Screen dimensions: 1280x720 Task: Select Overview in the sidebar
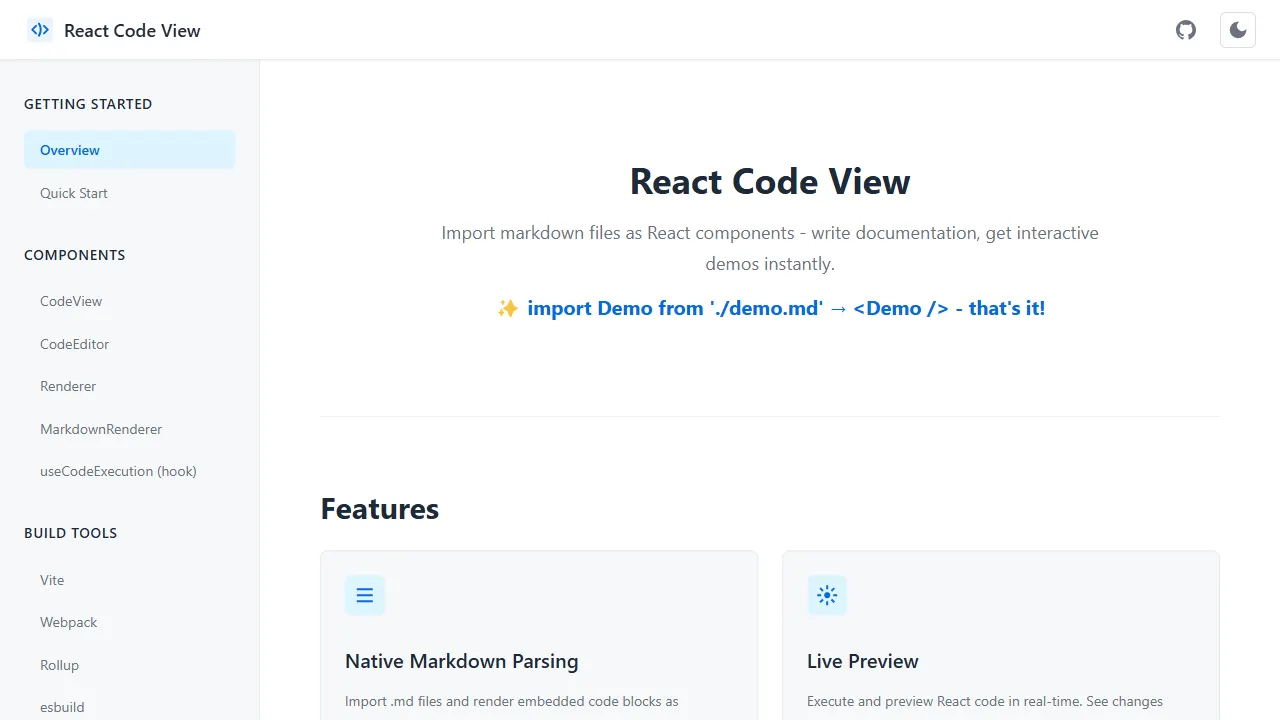pos(130,150)
